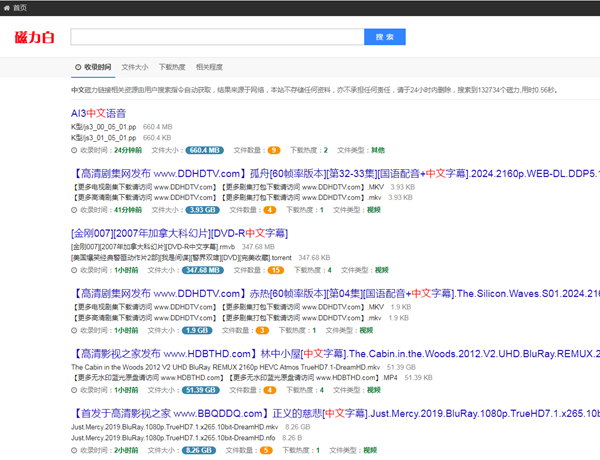Click the 其他 file type label
Viewport: 600px width, 460px height.
[x=378, y=150]
